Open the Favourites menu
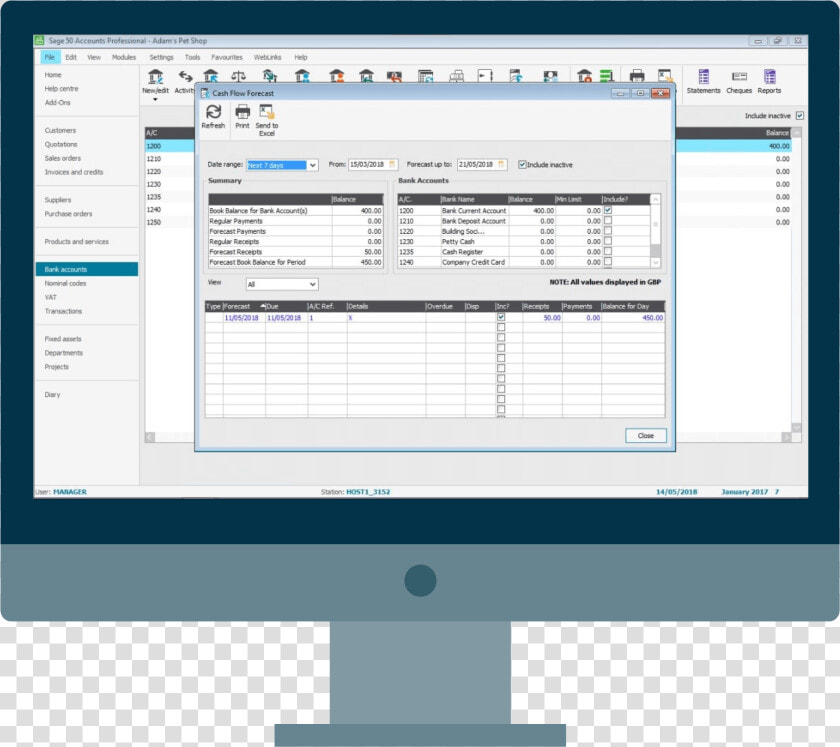The width and height of the screenshot is (840, 747). click(x=227, y=57)
